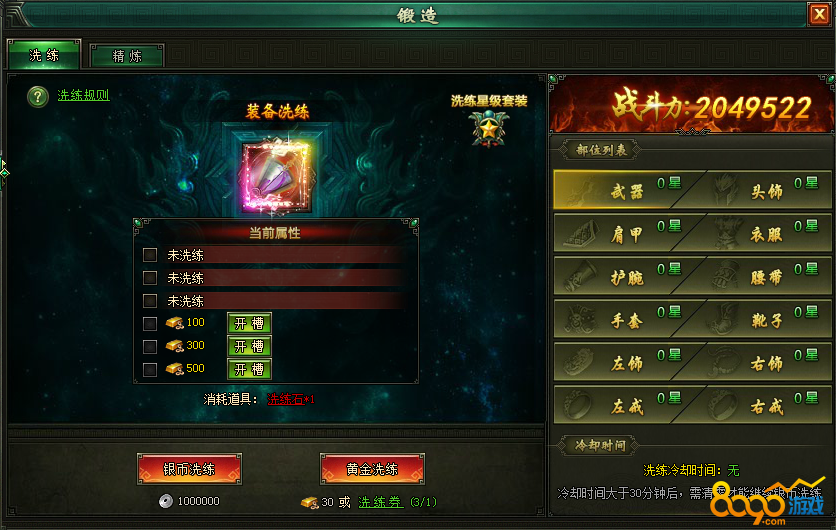Switch to the 精炼 tab
Image resolution: width=836 pixels, height=530 pixels.
click(127, 56)
